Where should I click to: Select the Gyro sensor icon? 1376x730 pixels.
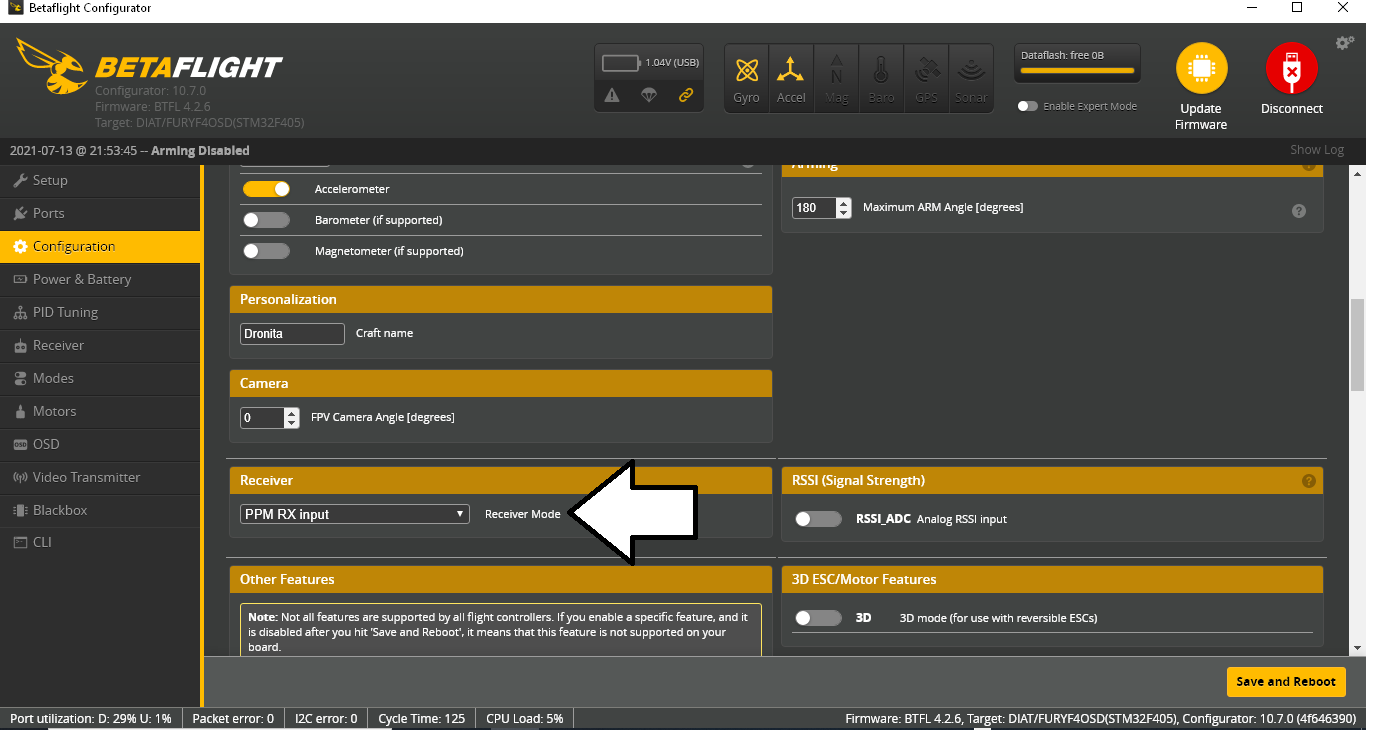(x=746, y=77)
